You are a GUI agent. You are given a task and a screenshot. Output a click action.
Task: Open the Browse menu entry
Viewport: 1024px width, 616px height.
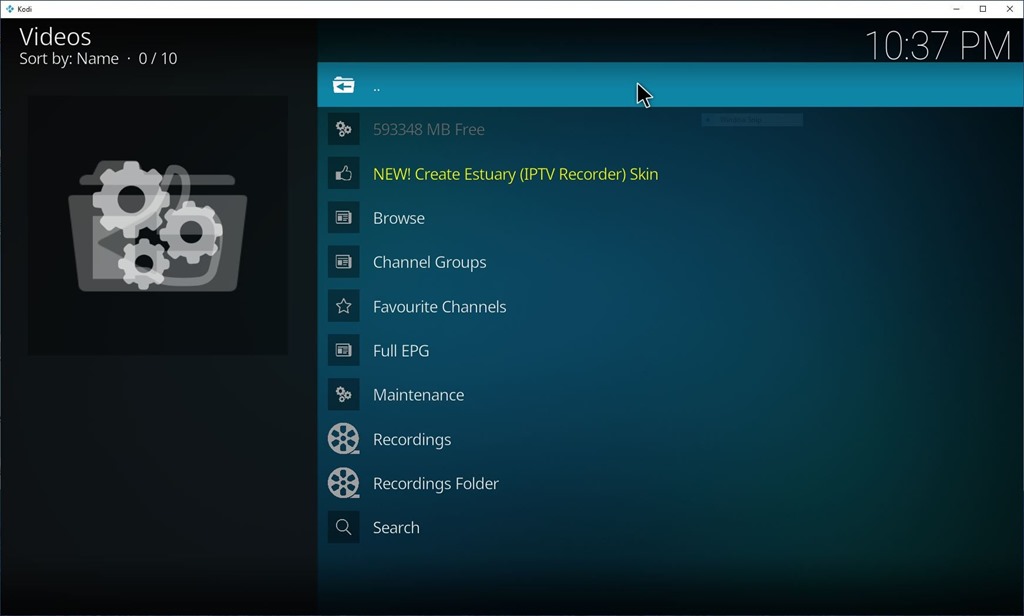(x=398, y=218)
